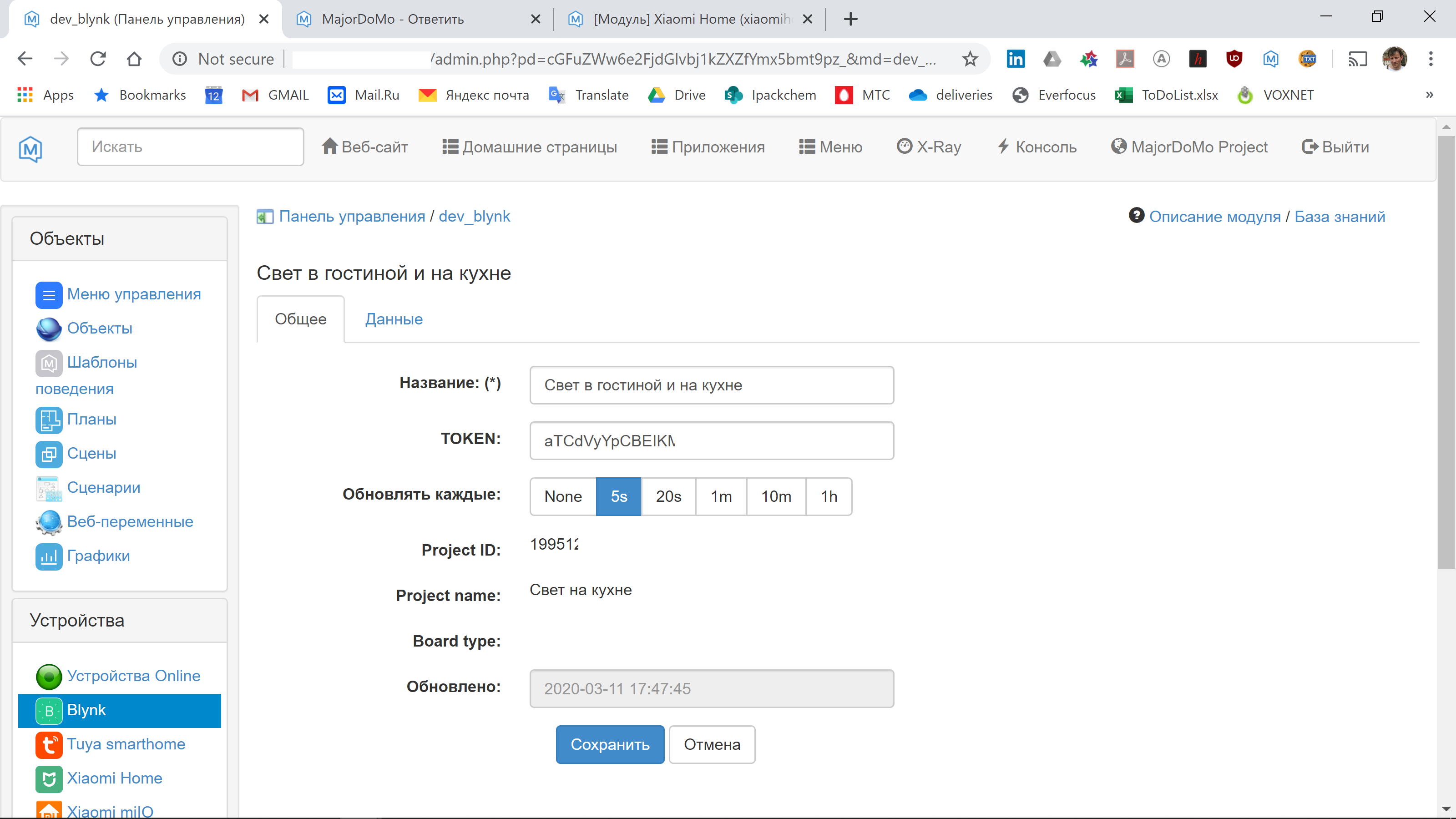Click into the TOKEN input field

point(712,441)
